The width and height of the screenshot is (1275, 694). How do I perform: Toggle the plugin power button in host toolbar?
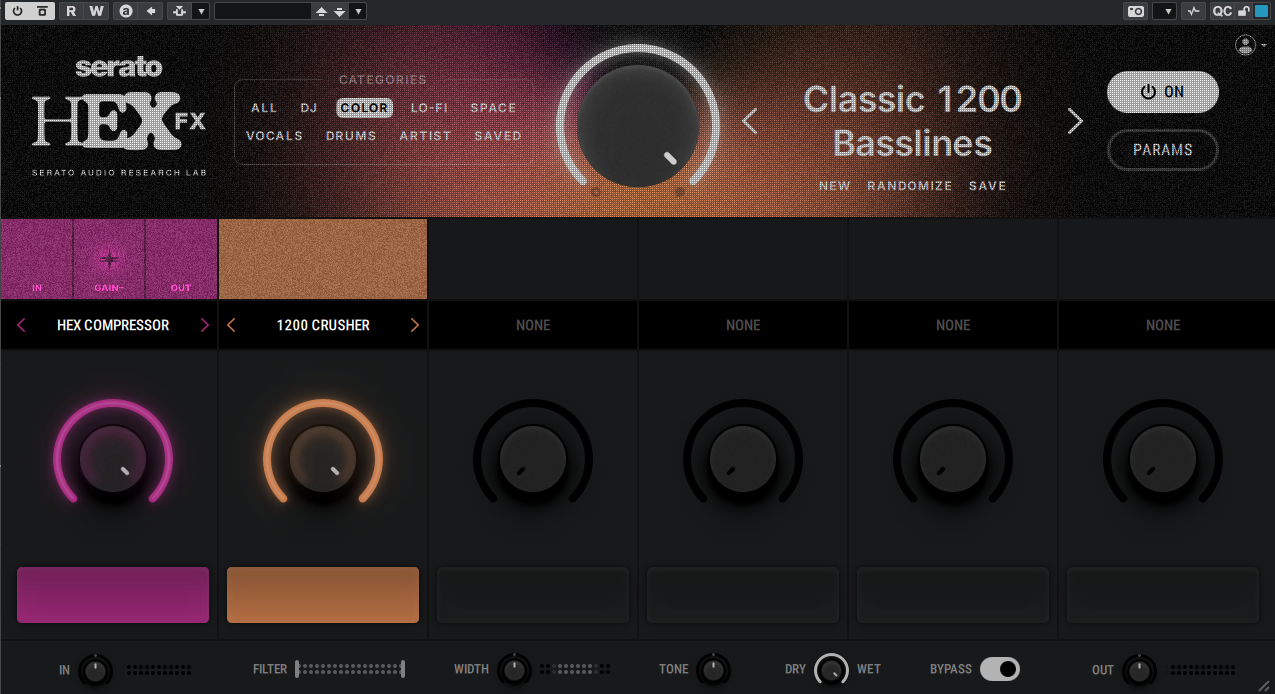18,11
